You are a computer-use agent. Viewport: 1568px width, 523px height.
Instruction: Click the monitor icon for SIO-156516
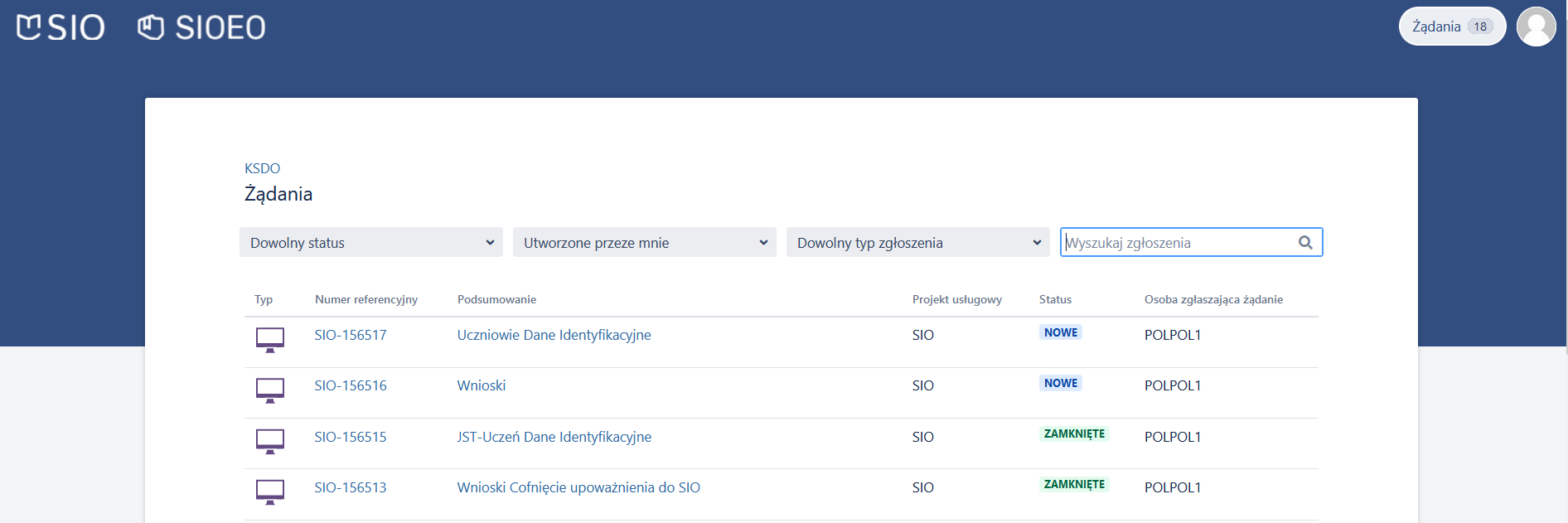270,390
